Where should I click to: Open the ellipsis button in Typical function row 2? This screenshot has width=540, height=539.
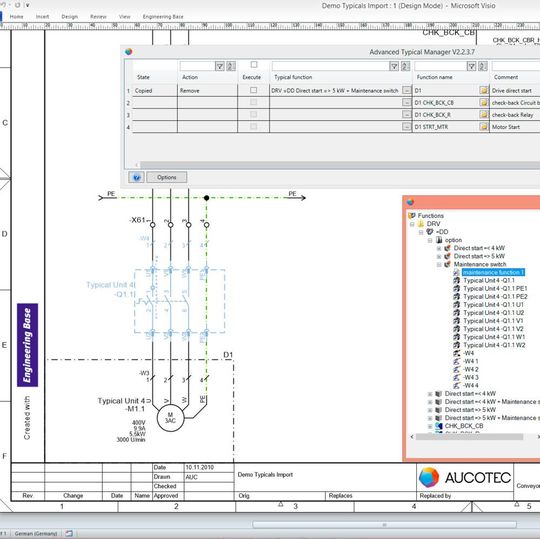pos(406,102)
